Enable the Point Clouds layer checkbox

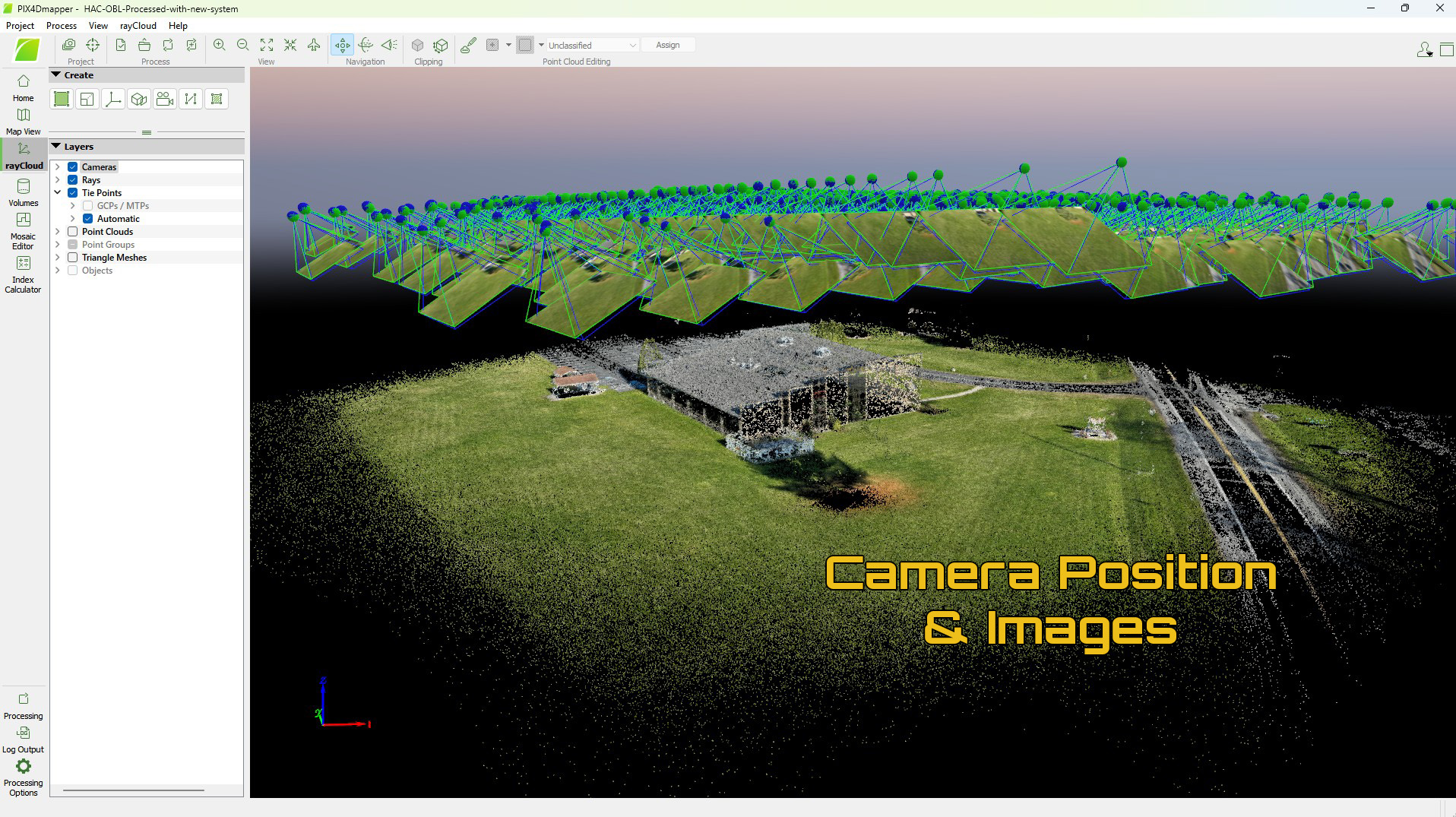(73, 232)
